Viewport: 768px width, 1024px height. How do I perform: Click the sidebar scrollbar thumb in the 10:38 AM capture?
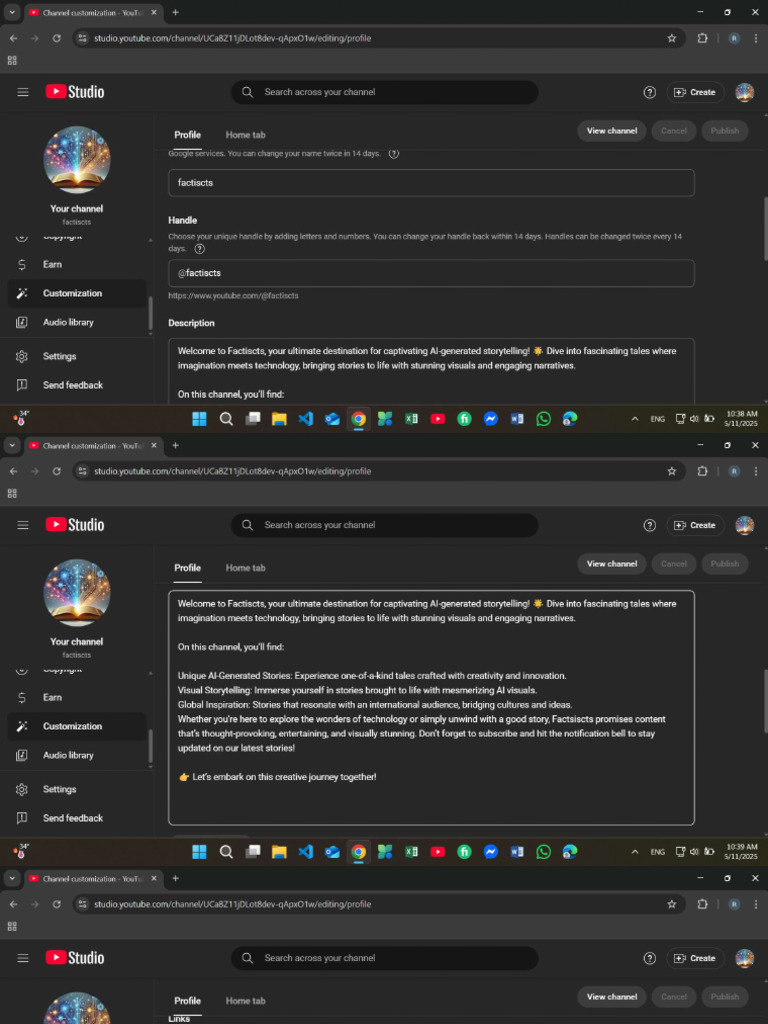pos(150,313)
